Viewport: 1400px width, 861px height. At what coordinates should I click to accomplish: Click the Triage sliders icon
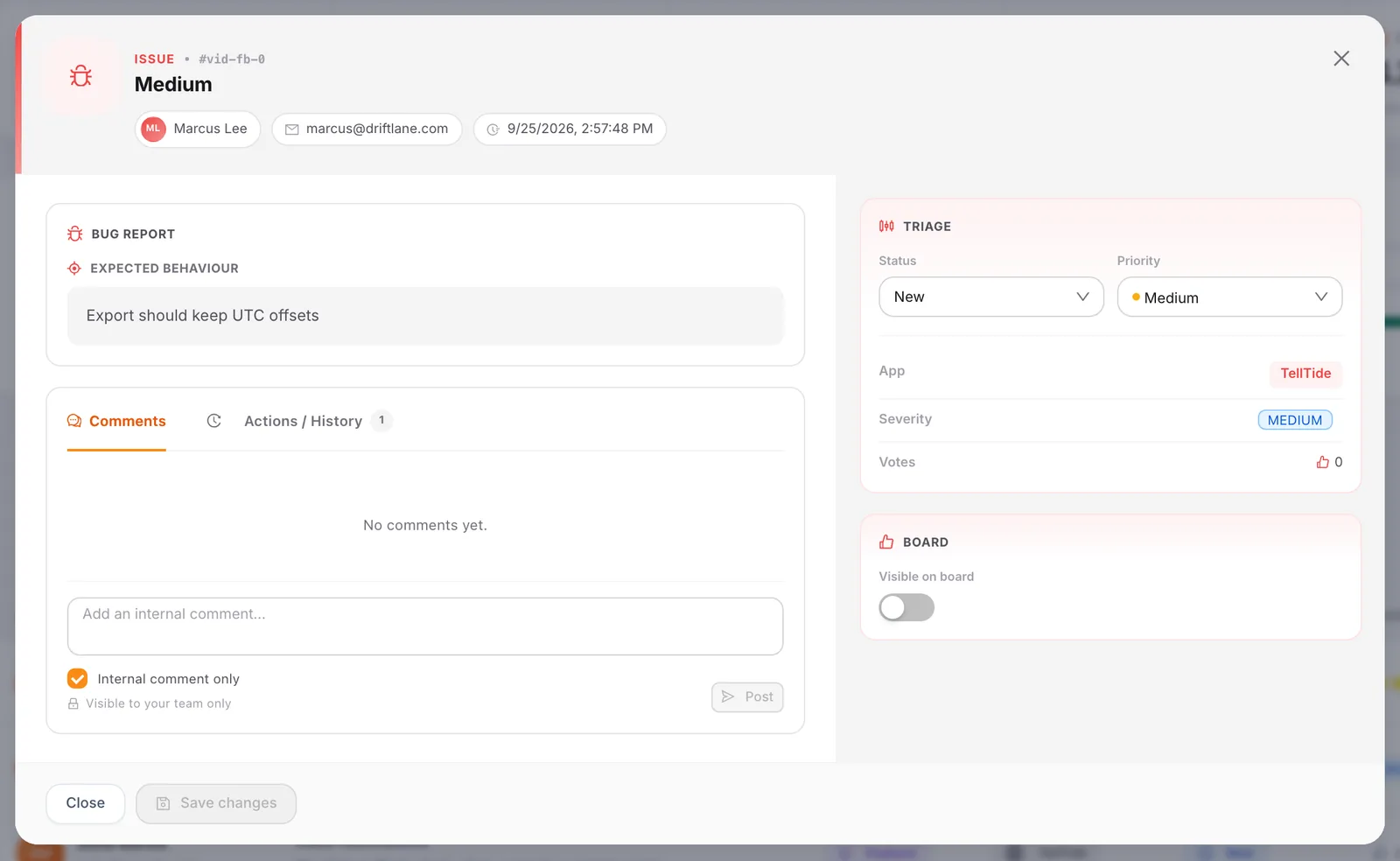pyautogui.click(x=886, y=226)
